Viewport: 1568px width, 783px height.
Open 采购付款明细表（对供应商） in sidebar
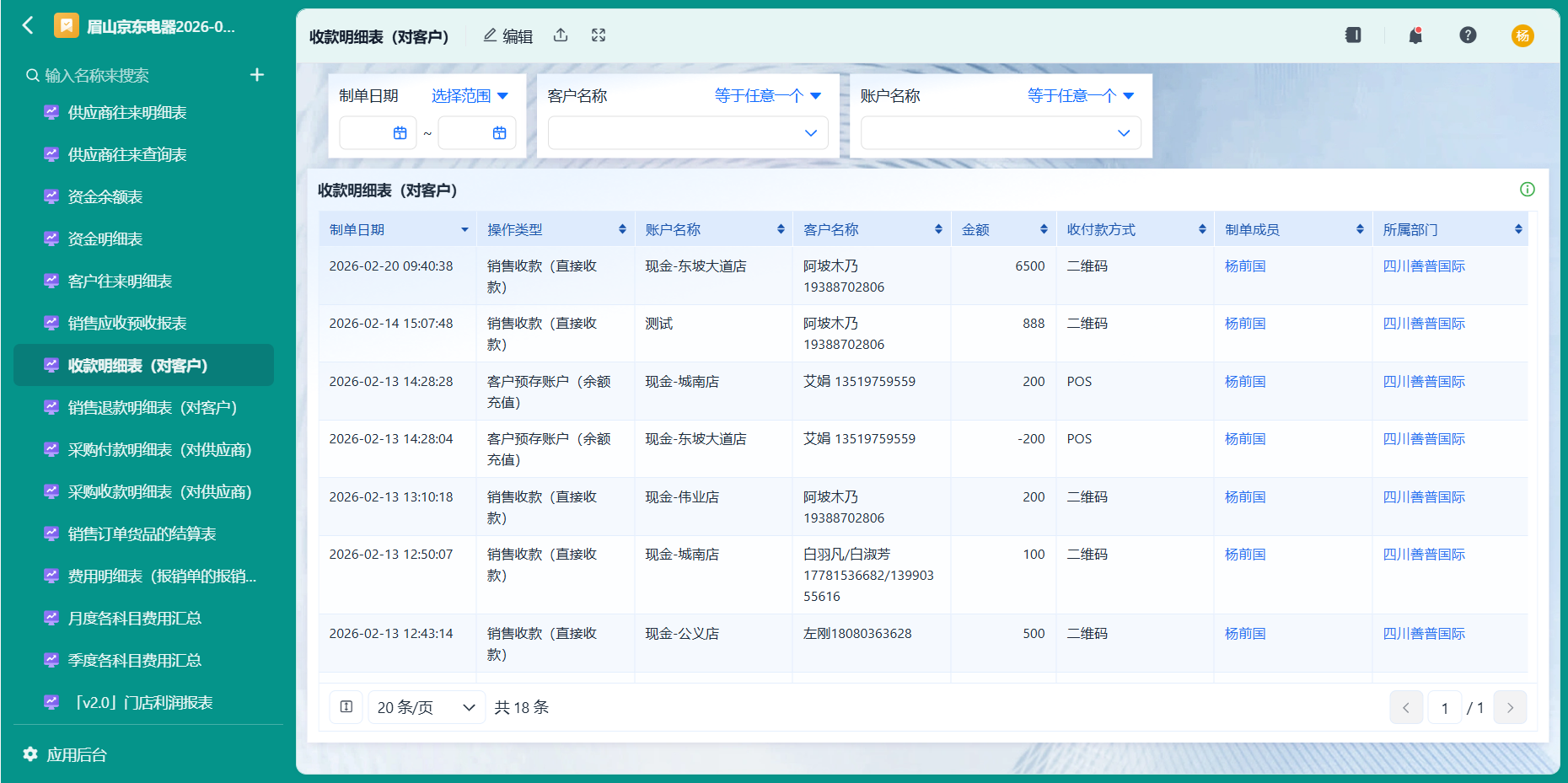[x=160, y=449]
